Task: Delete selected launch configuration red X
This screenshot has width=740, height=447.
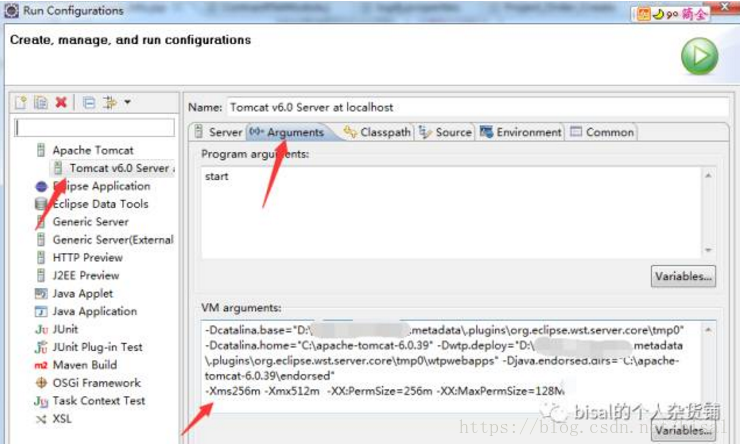Action: 61,102
